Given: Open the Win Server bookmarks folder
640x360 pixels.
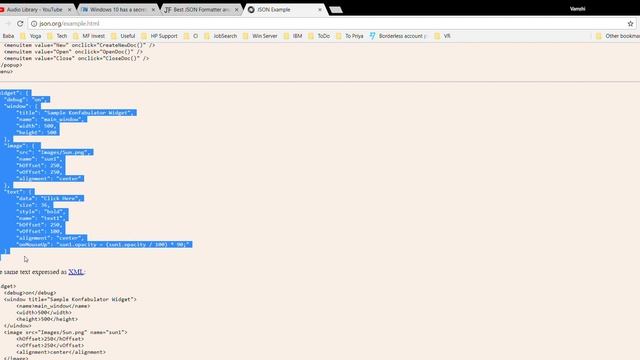Looking at the screenshot, I should [x=260, y=36].
